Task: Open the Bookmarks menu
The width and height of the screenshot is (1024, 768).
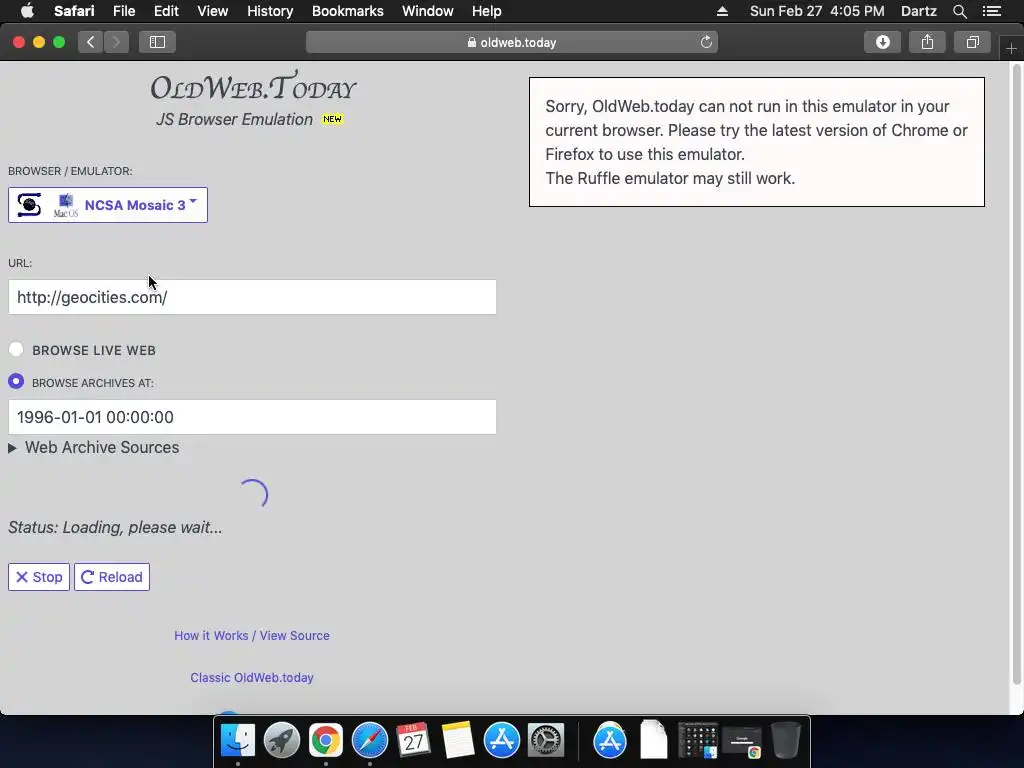Action: point(347,11)
